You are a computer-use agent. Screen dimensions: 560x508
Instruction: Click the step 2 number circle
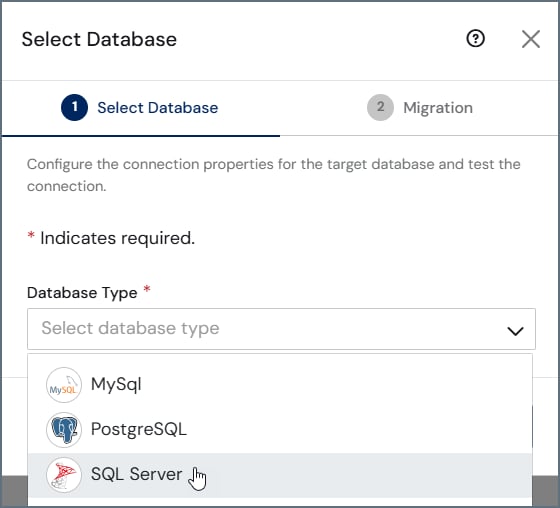[x=380, y=108]
